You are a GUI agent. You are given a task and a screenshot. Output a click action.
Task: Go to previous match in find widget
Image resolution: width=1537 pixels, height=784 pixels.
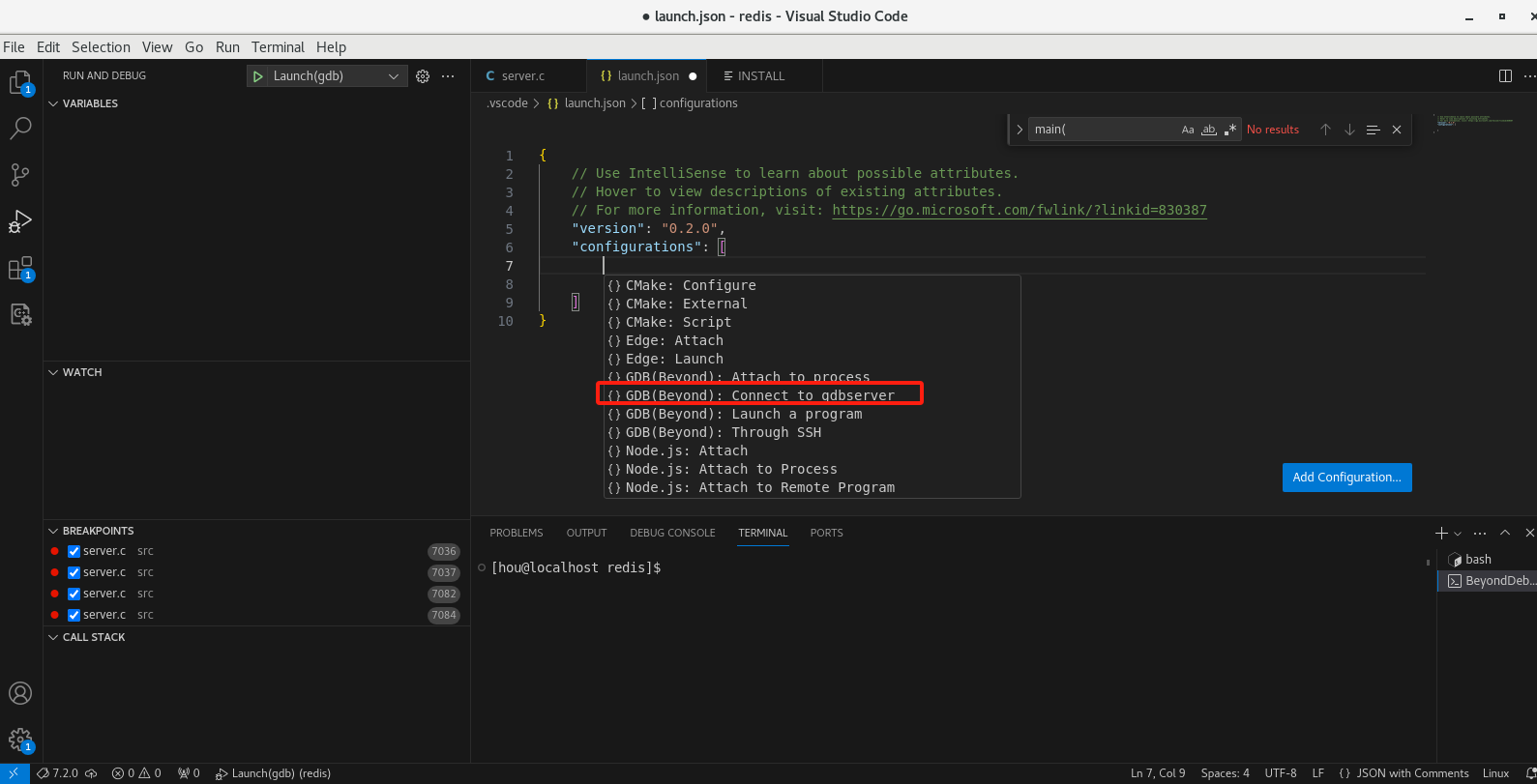[x=1325, y=130]
